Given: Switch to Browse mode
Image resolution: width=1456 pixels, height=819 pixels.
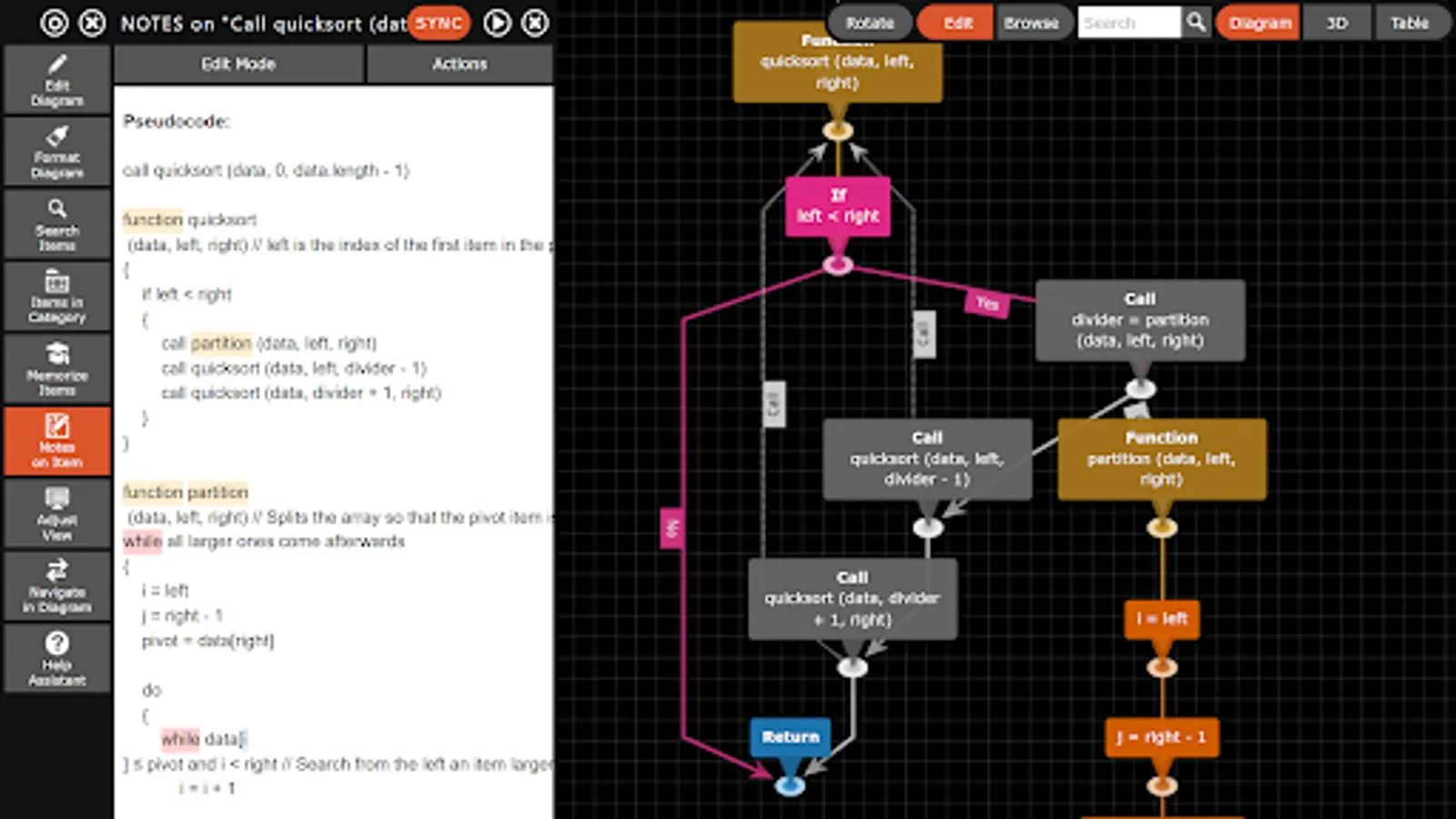Looking at the screenshot, I should (x=1033, y=23).
